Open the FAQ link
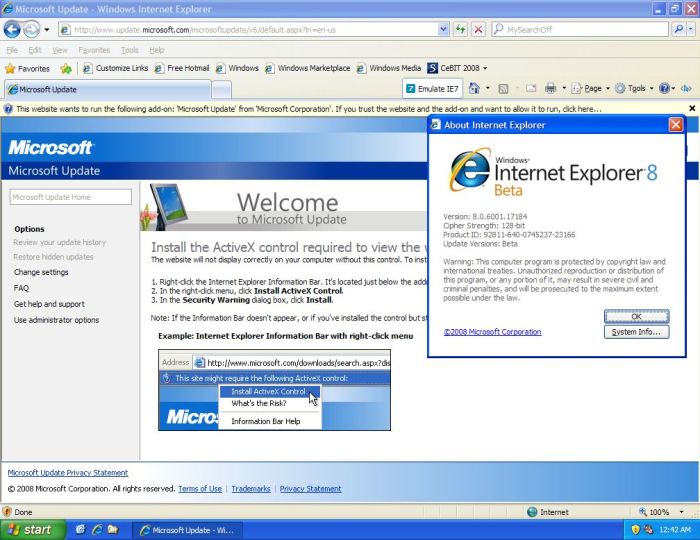Viewport: 700px width, 540px height. tap(21, 288)
